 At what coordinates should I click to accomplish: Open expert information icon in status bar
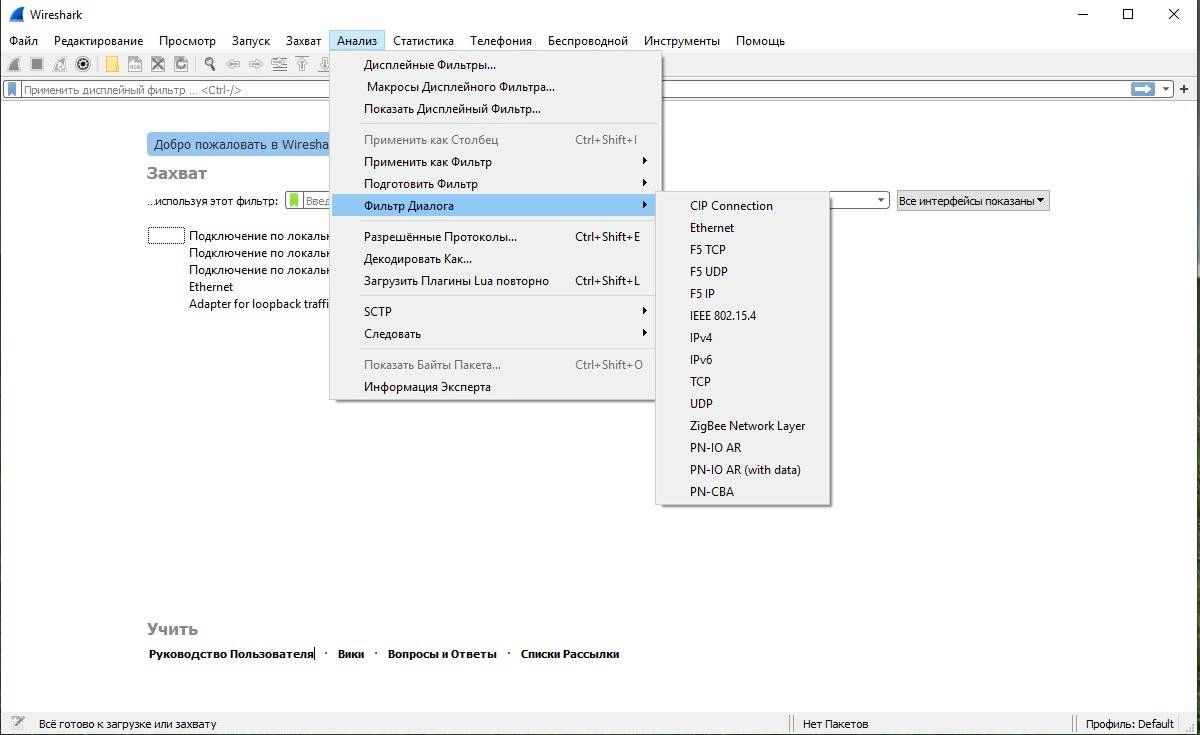(17, 723)
